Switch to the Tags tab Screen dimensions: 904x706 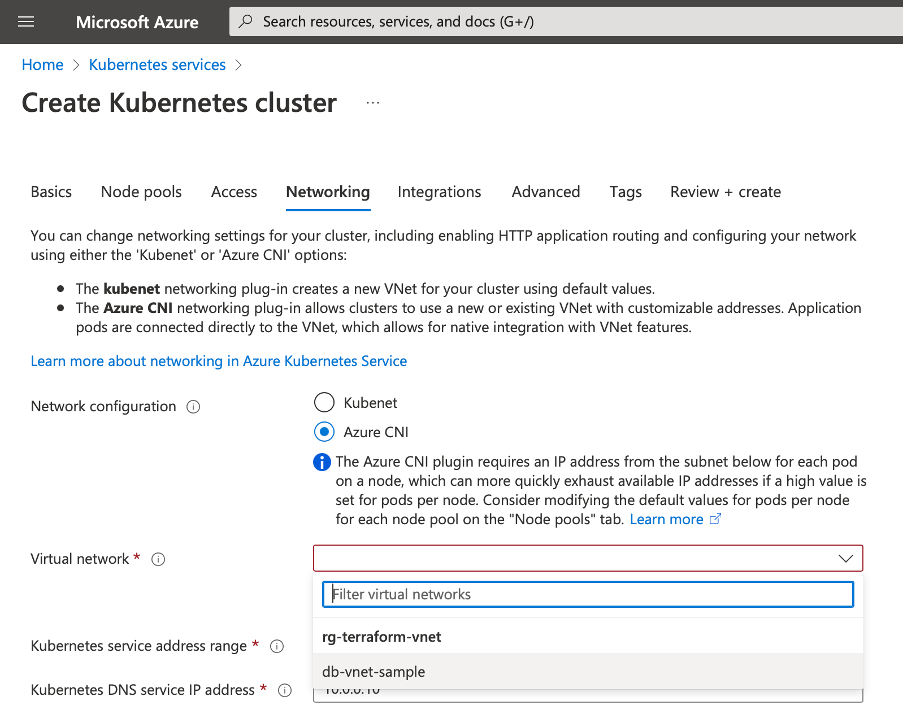[x=626, y=192]
